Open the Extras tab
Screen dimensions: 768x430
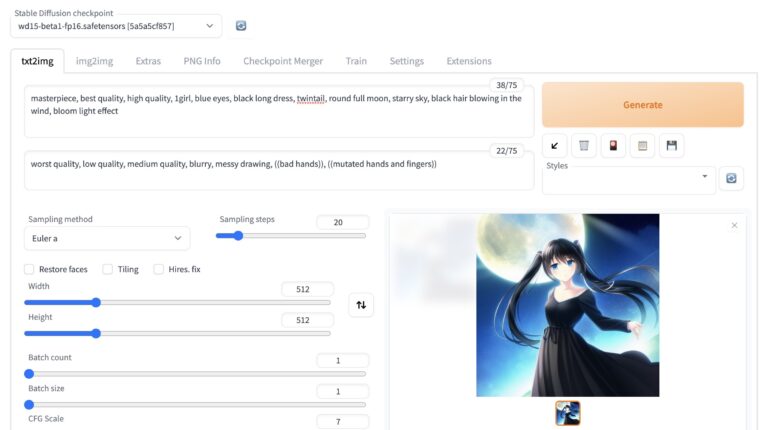pyautogui.click(x=148, y=61)
